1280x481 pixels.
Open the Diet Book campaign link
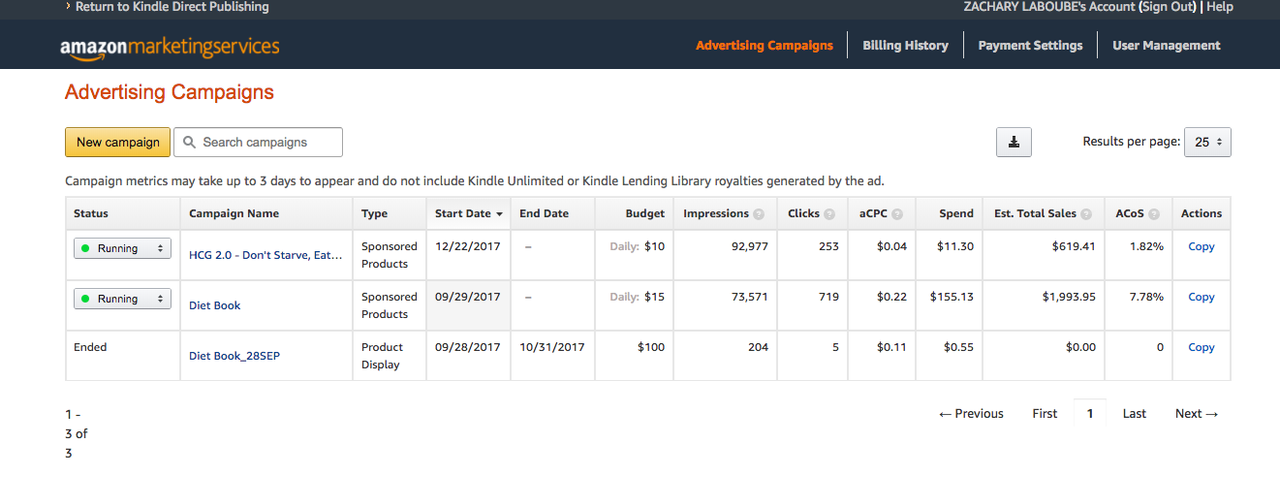pos(215,305)
